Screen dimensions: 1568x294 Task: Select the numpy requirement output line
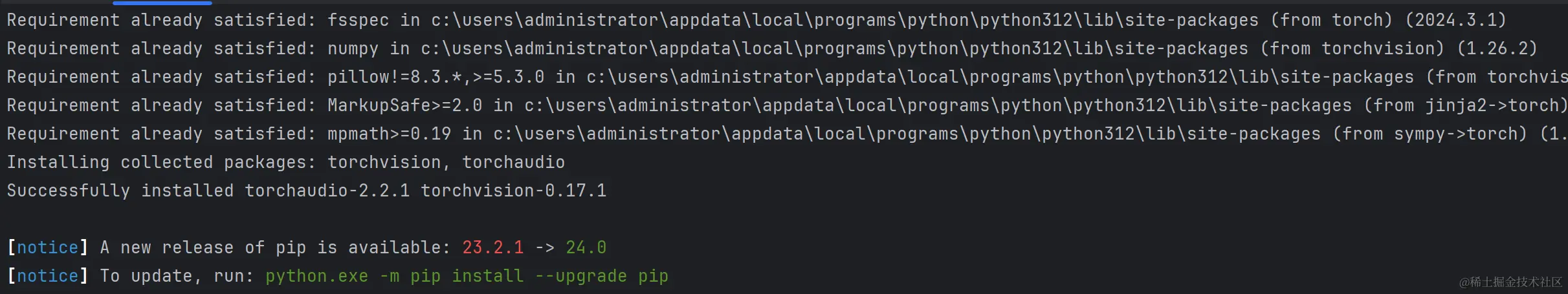772,48
